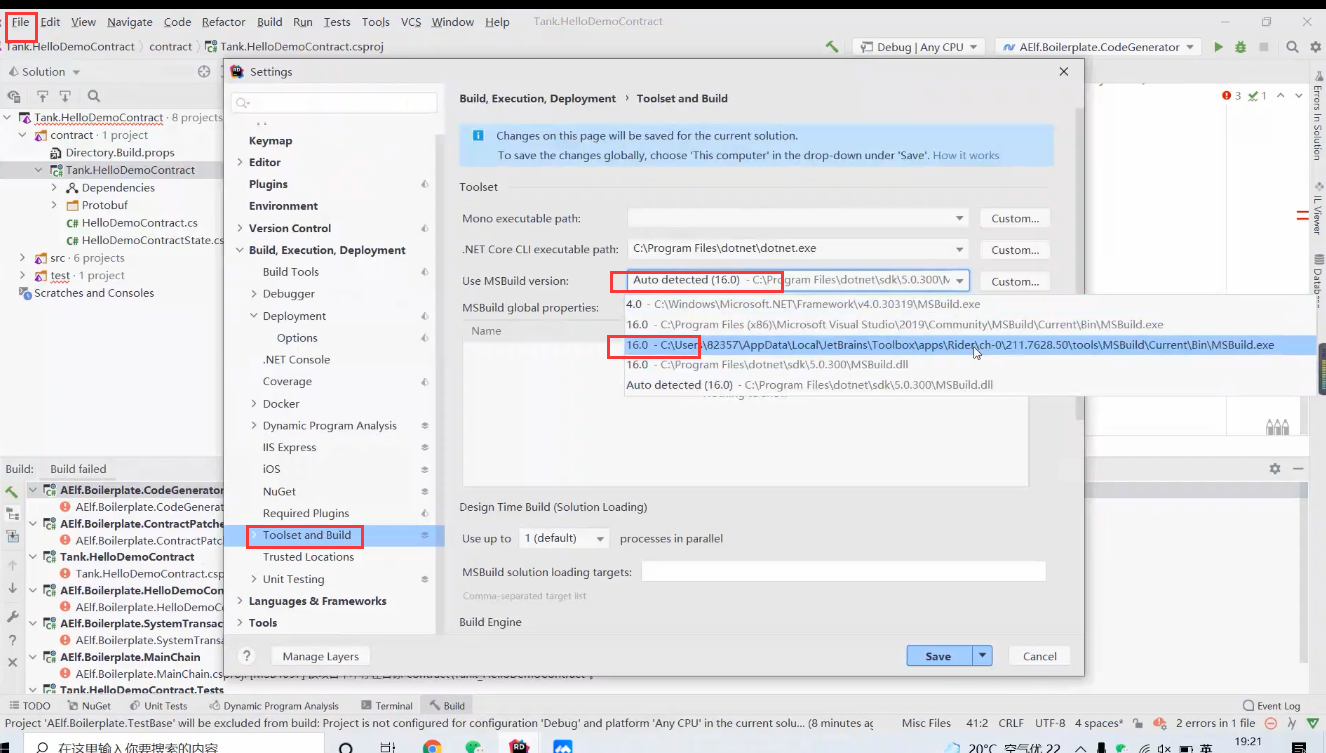The width and height of the screenshot is (1326, 753).
Task: Open HelloDemoContract.cs in Solution explorer
Action: coord(140,223)
